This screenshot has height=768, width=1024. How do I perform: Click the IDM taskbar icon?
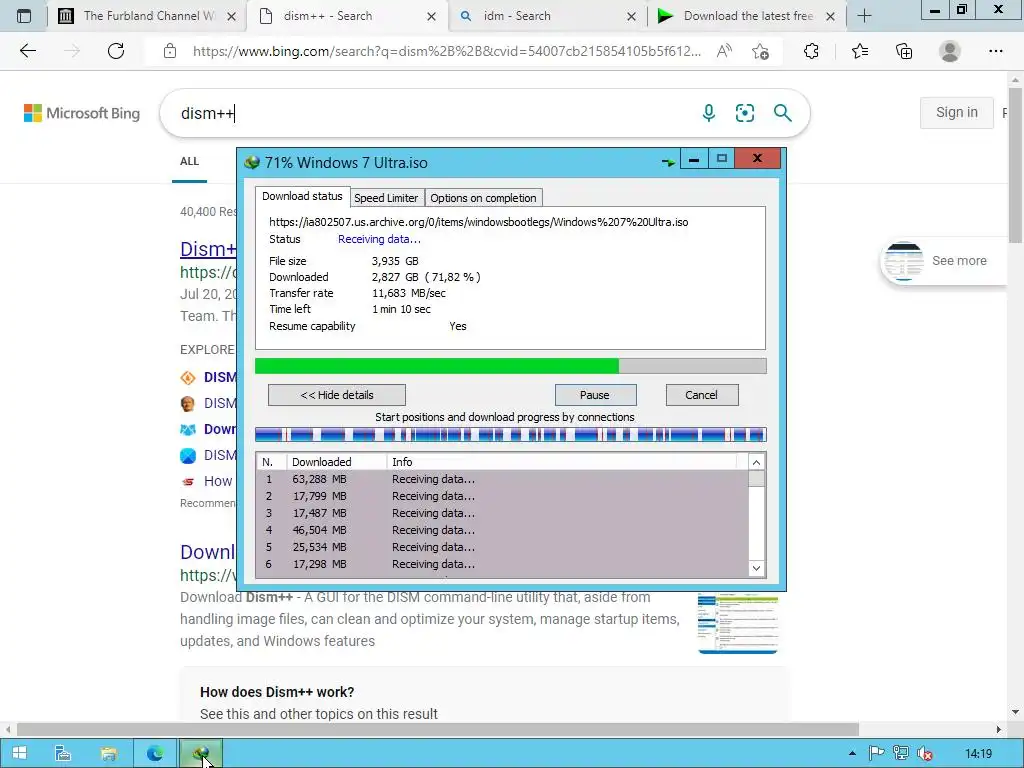click(x=201, y=753)
